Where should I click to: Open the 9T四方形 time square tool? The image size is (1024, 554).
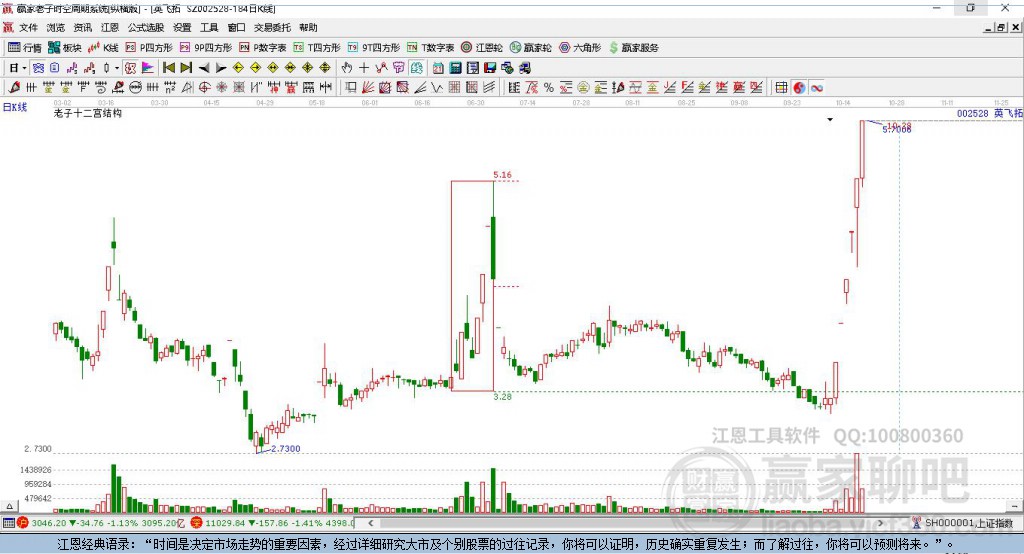[x=374, y=48]
